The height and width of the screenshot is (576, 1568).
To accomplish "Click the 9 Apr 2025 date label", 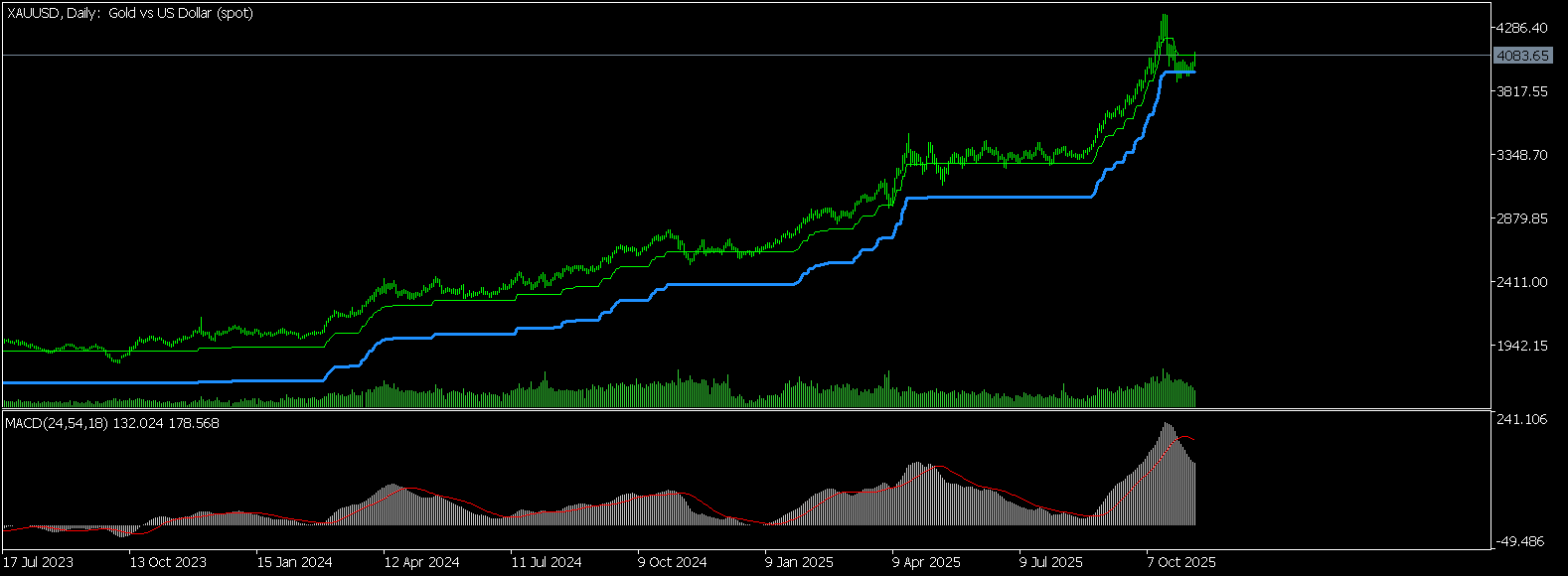I will 926,562.
